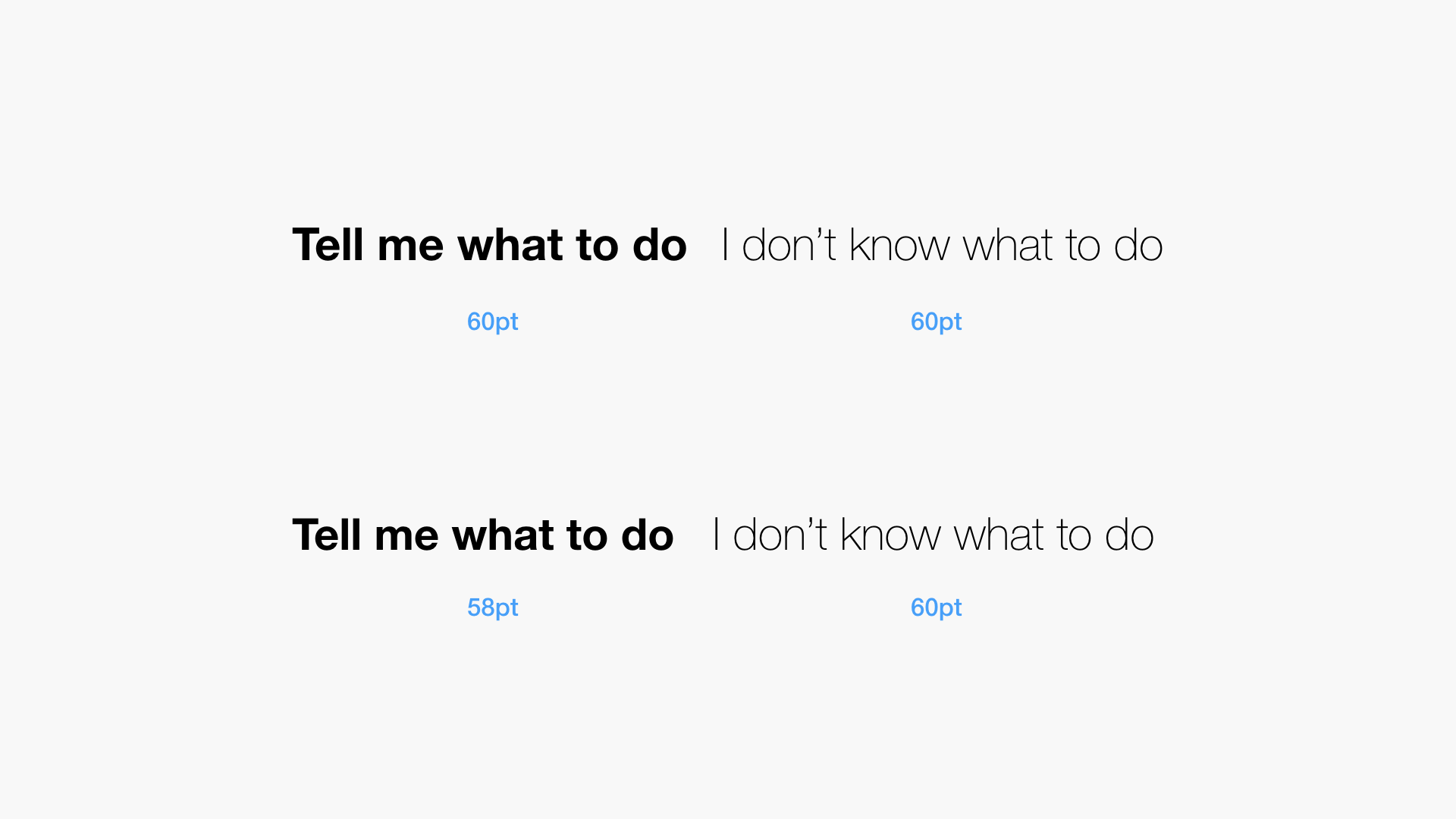Select the 60pt label under upper bold headline
The height and width of the screenshot is (819, 1456).
[492, 322]
